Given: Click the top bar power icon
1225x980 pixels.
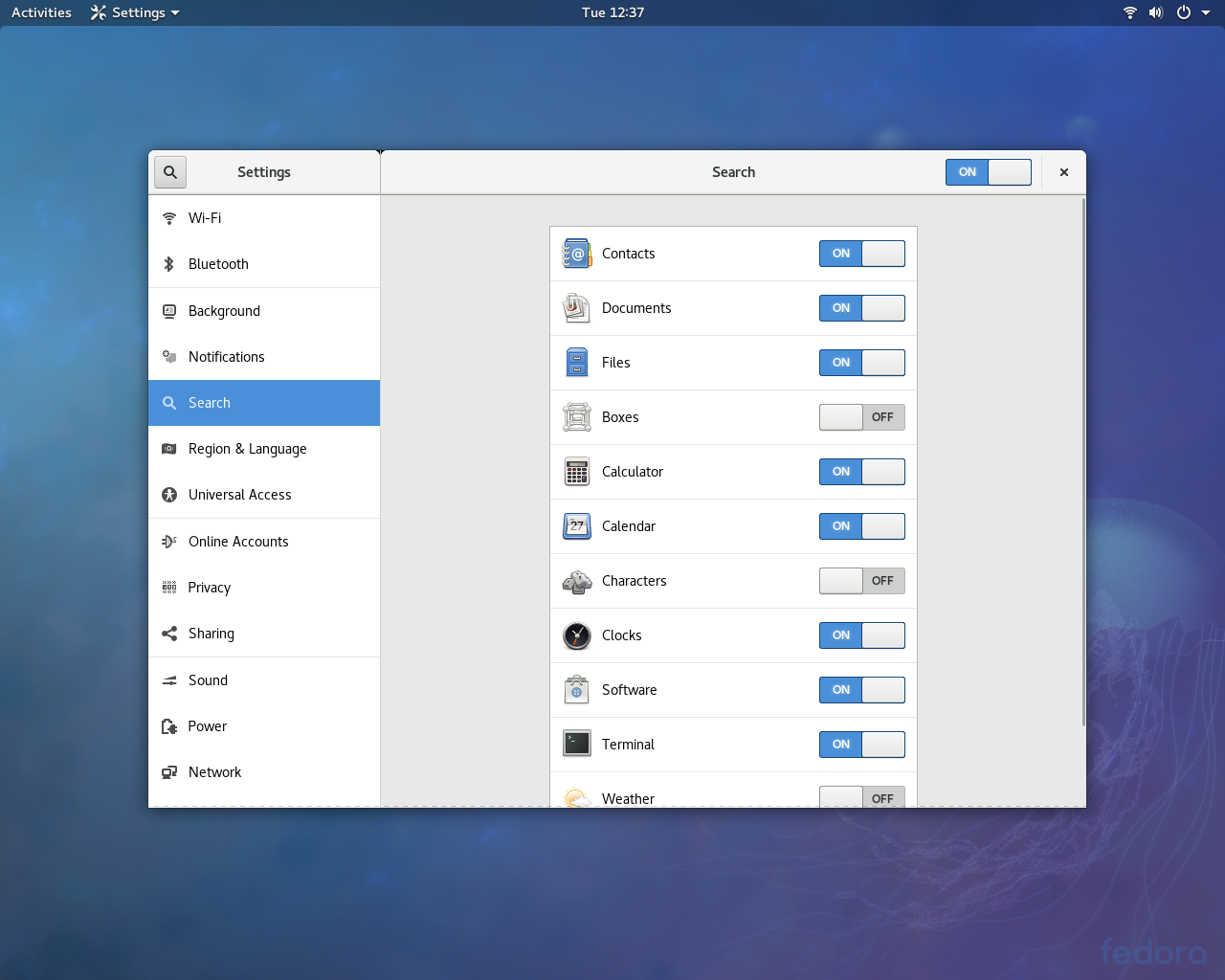Looking at the screenshot, I should pyautogui.click(x=1184, y=12).
